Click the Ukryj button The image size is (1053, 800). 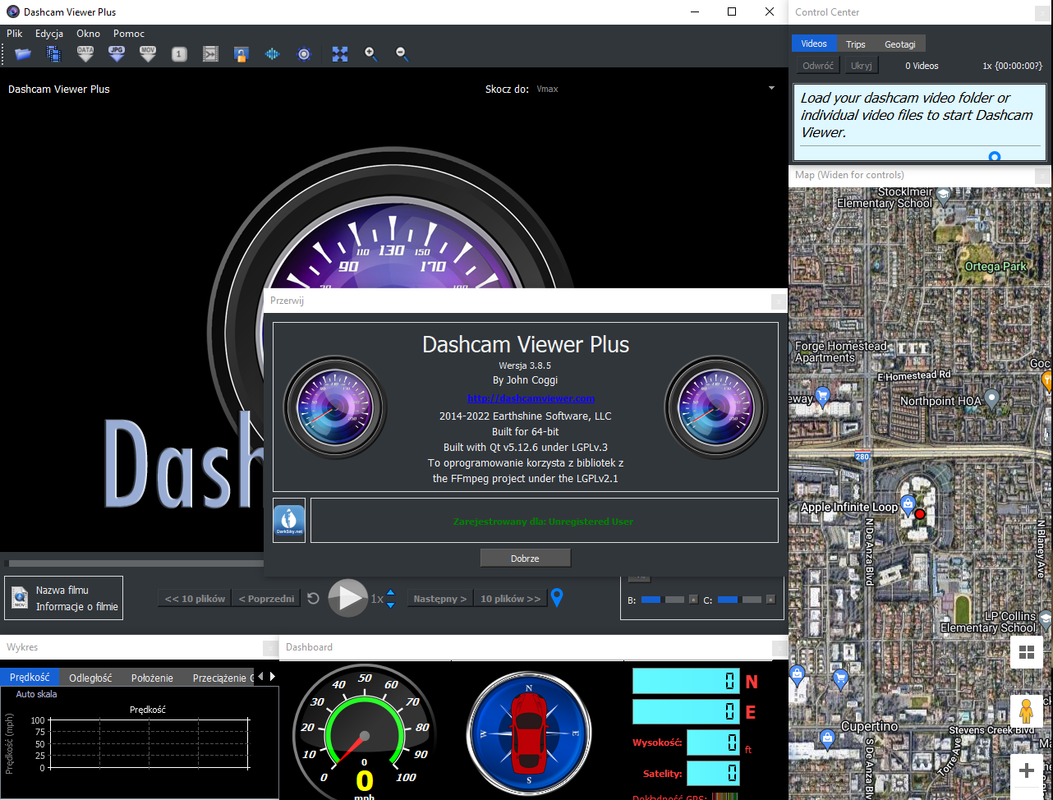click(861, 66)
